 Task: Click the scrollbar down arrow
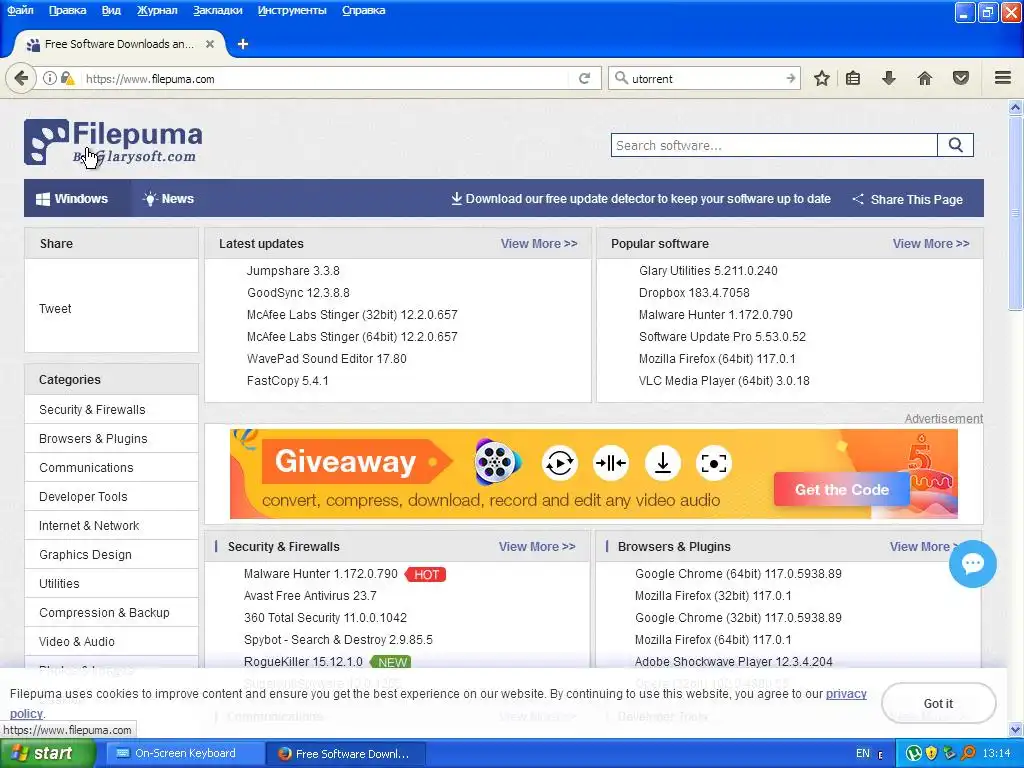click(1015, 729)
